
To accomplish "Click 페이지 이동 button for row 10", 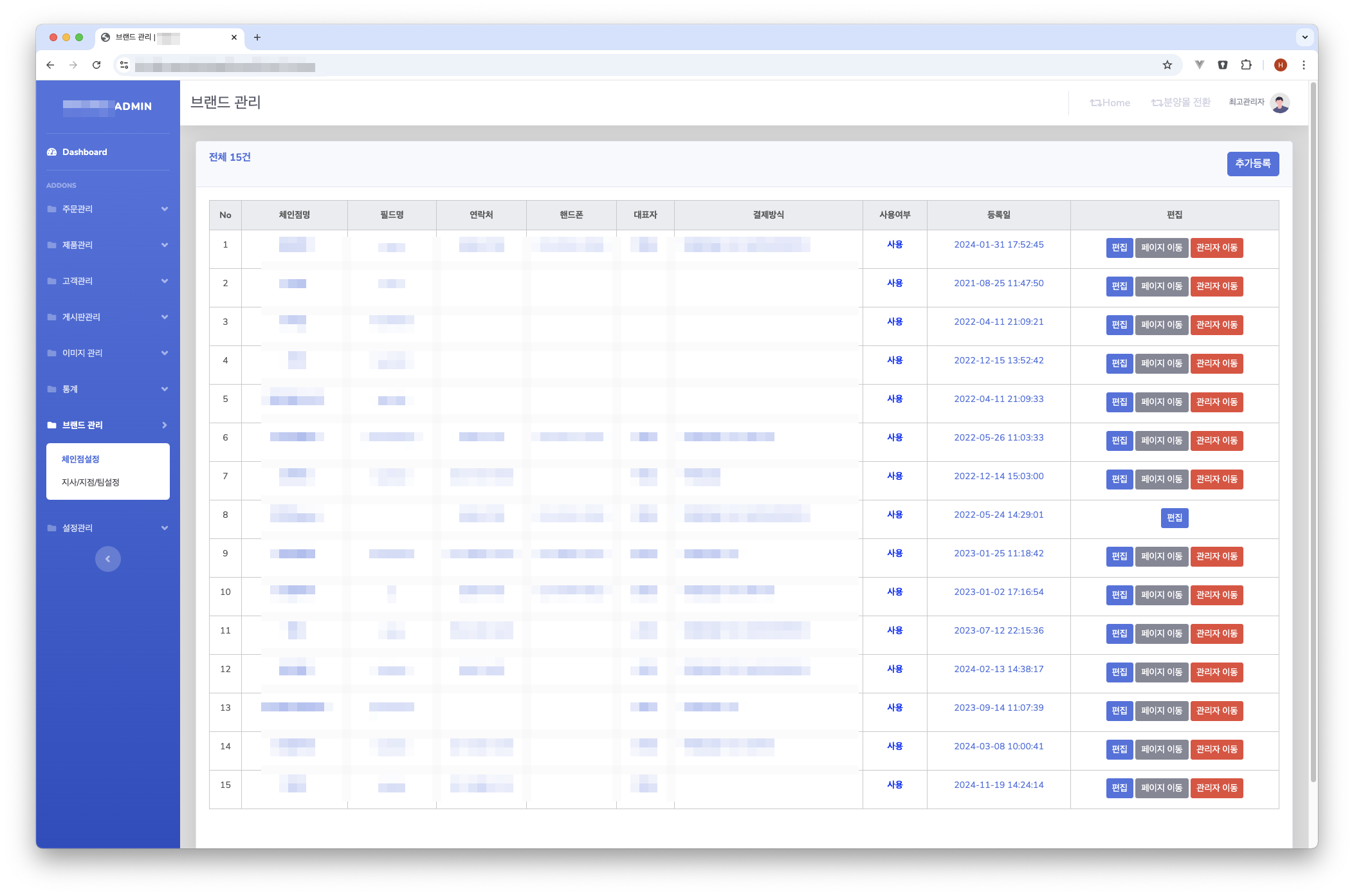I will [1161, 595].
